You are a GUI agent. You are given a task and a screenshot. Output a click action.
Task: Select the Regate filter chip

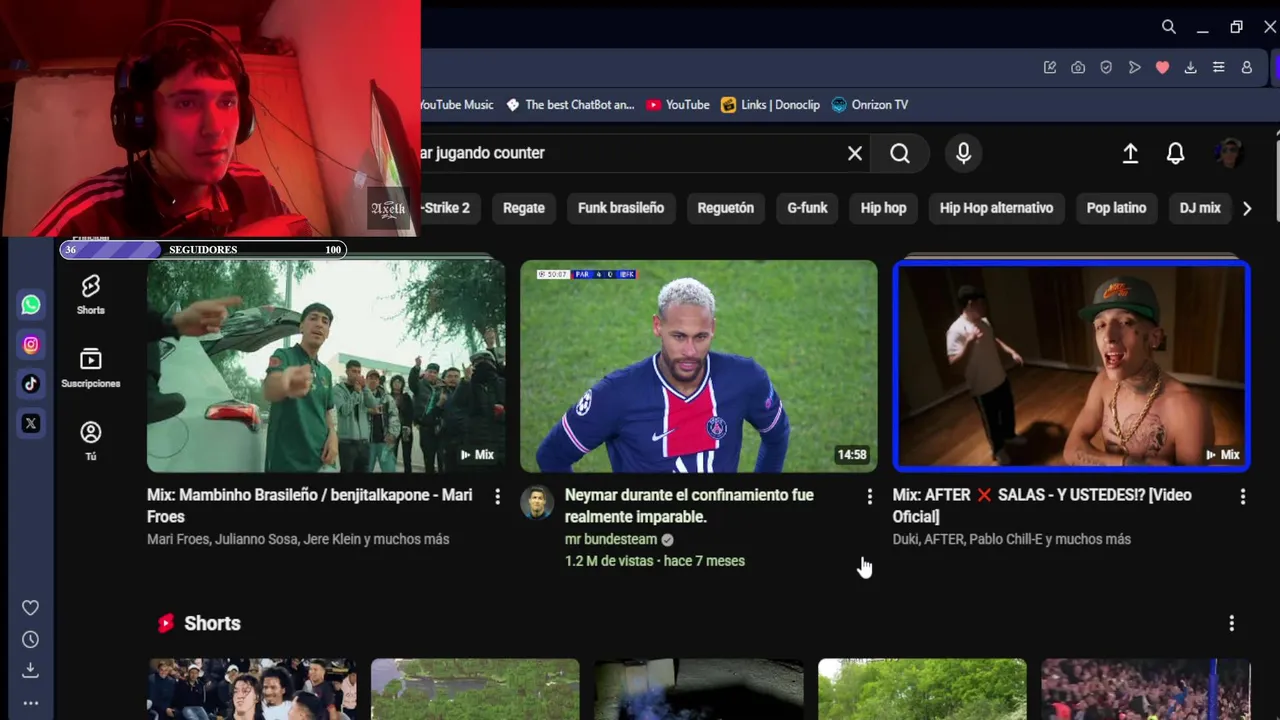coord(524,208)
